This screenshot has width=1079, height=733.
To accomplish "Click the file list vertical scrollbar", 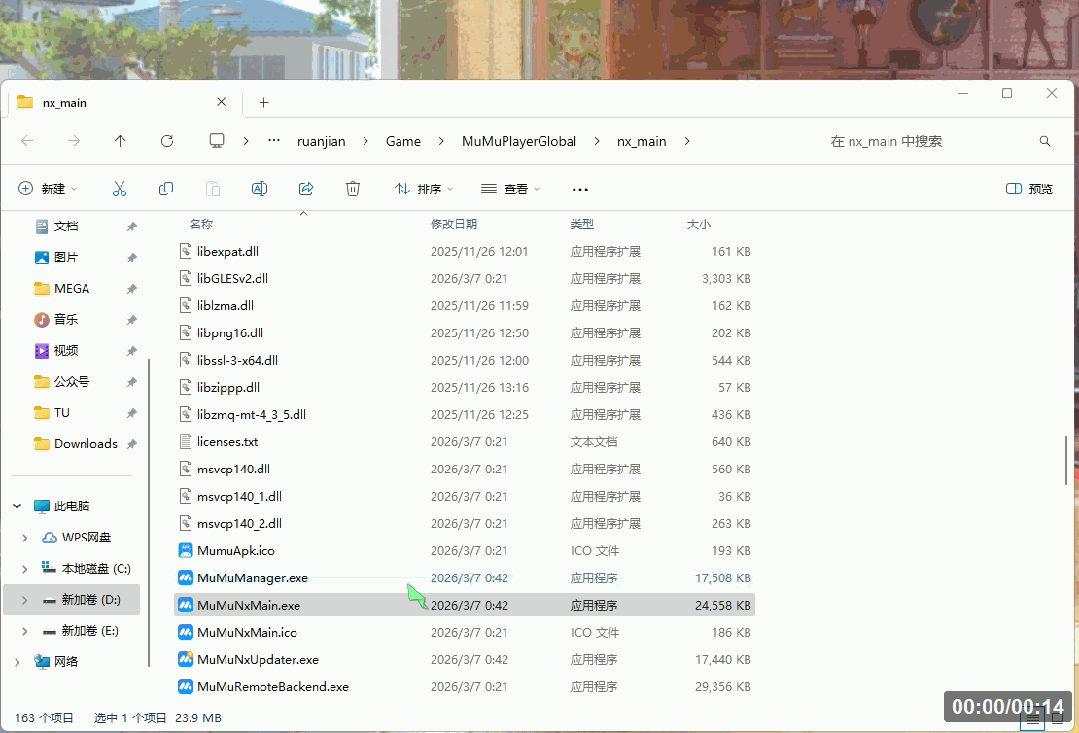I will click(1066, 460).
